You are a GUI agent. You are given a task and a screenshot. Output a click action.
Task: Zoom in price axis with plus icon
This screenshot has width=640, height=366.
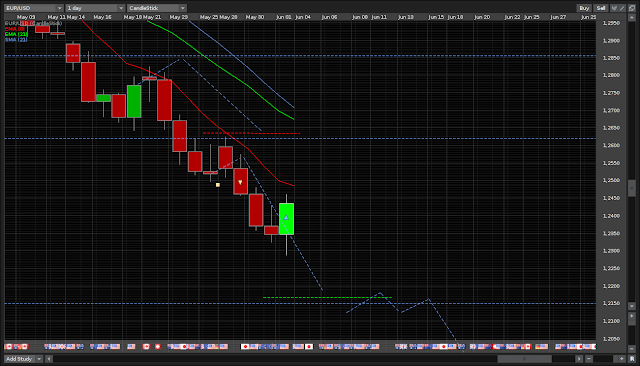click(x=632, y=316)
